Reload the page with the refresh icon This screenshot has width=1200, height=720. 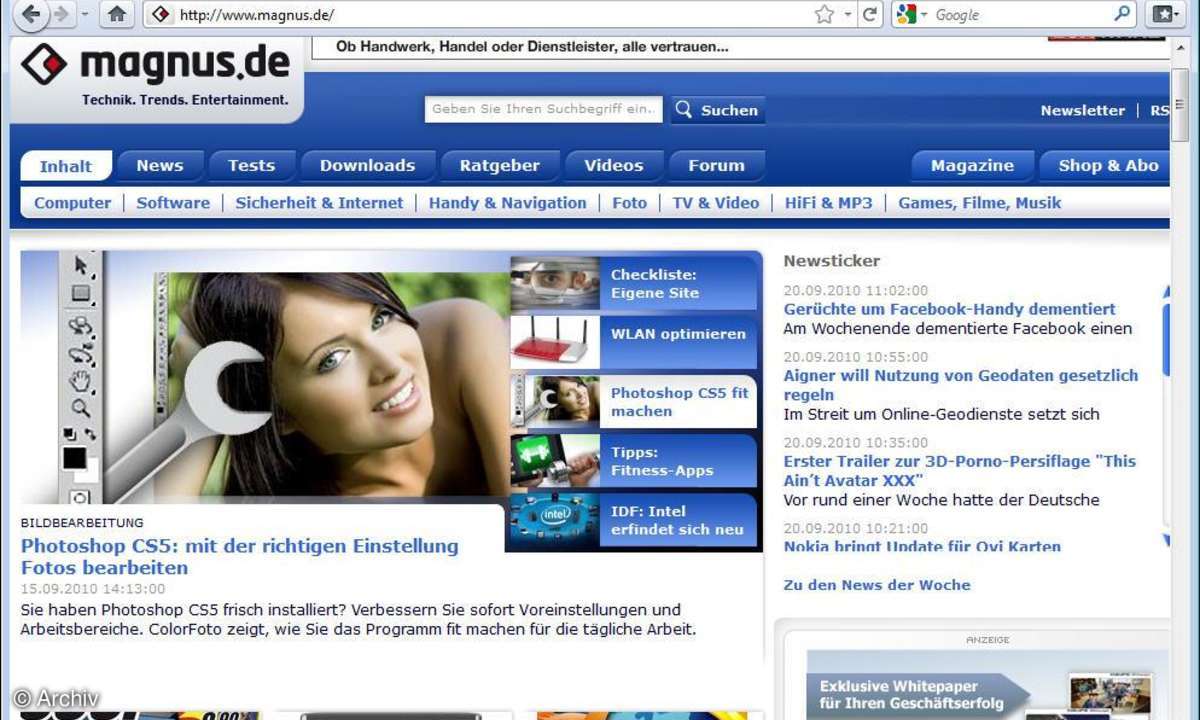click(870, 15)
